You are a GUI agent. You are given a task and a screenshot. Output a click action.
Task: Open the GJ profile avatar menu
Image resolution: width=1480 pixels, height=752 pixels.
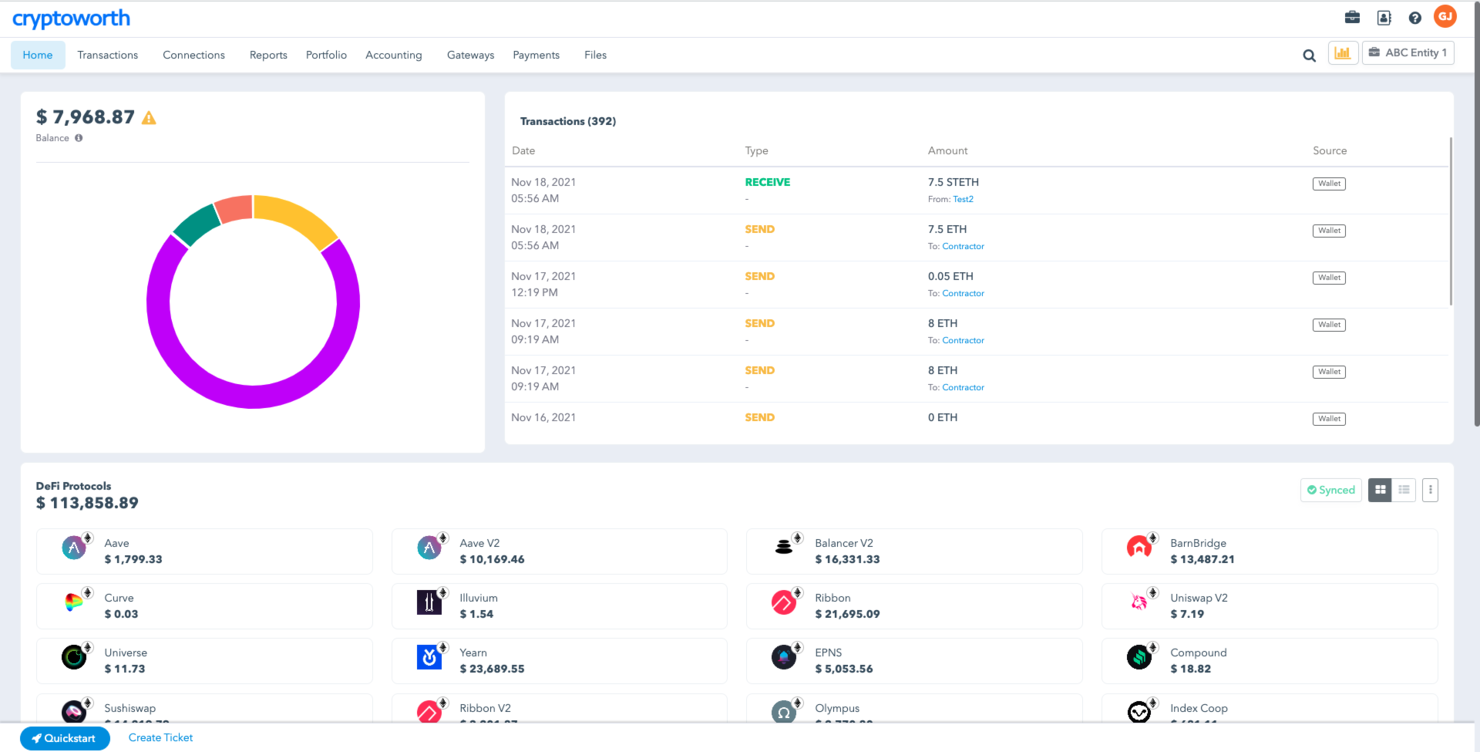coord(1444,17)
